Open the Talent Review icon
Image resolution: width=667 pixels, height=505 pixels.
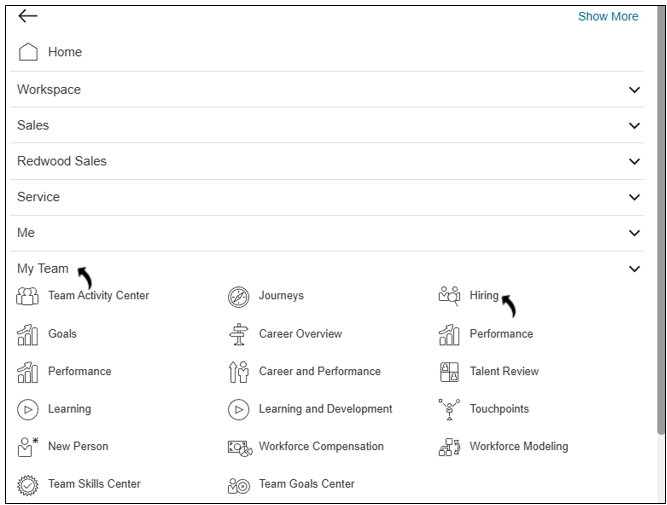[449, 371]
